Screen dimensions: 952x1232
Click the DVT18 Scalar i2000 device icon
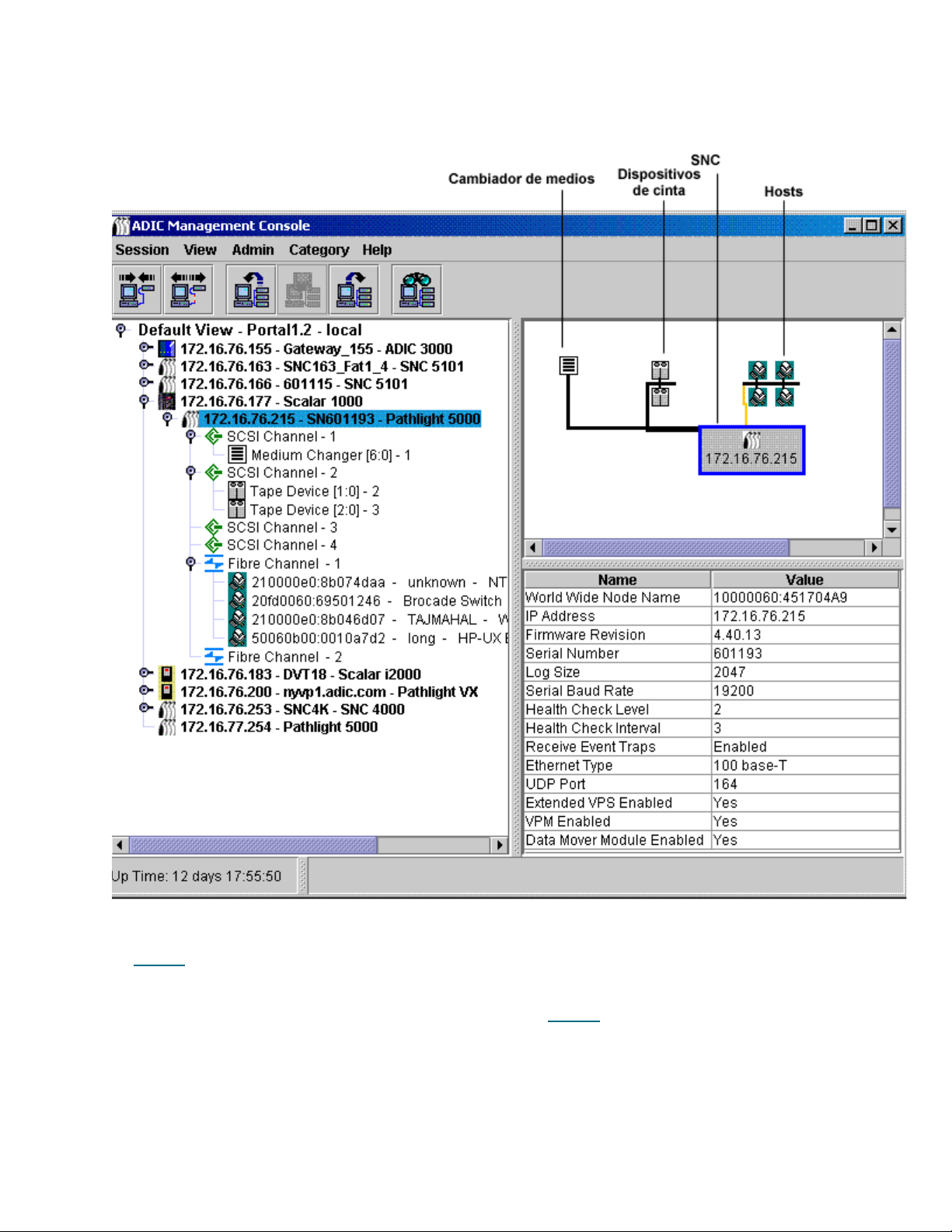pyautogui.click(x=166, y=674)
